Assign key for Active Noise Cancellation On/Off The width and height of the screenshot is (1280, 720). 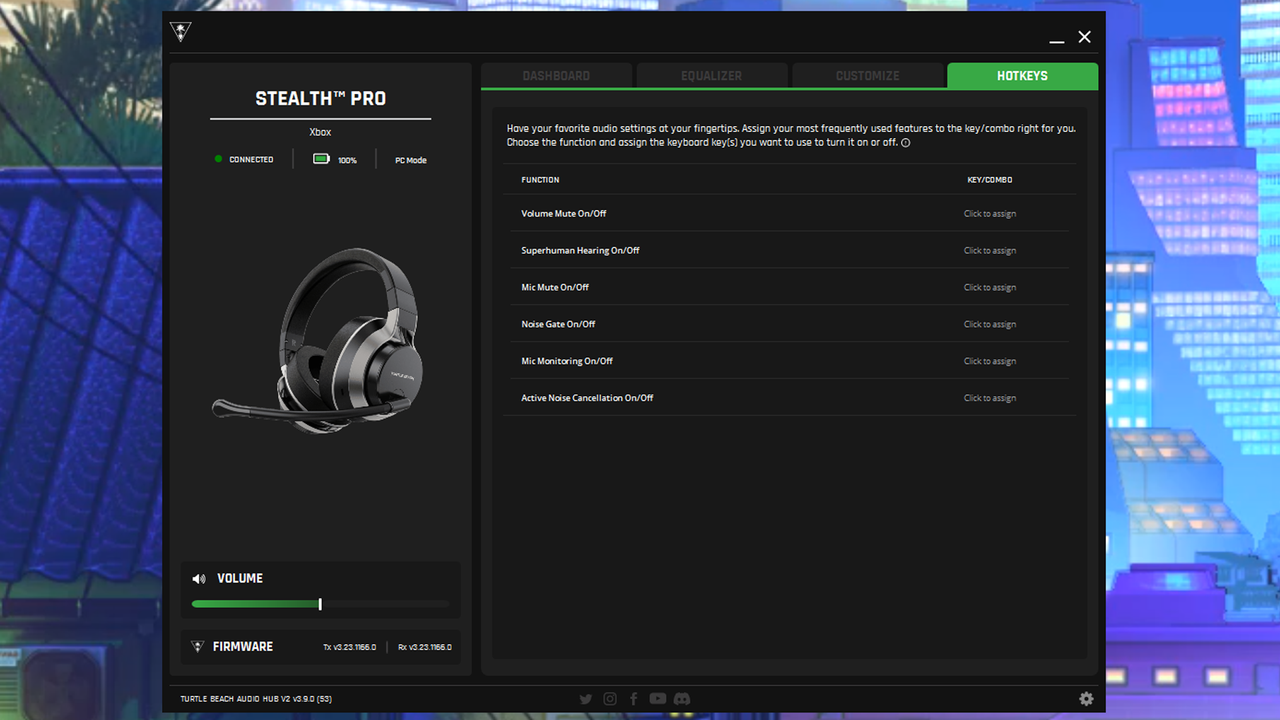(990, 398)
